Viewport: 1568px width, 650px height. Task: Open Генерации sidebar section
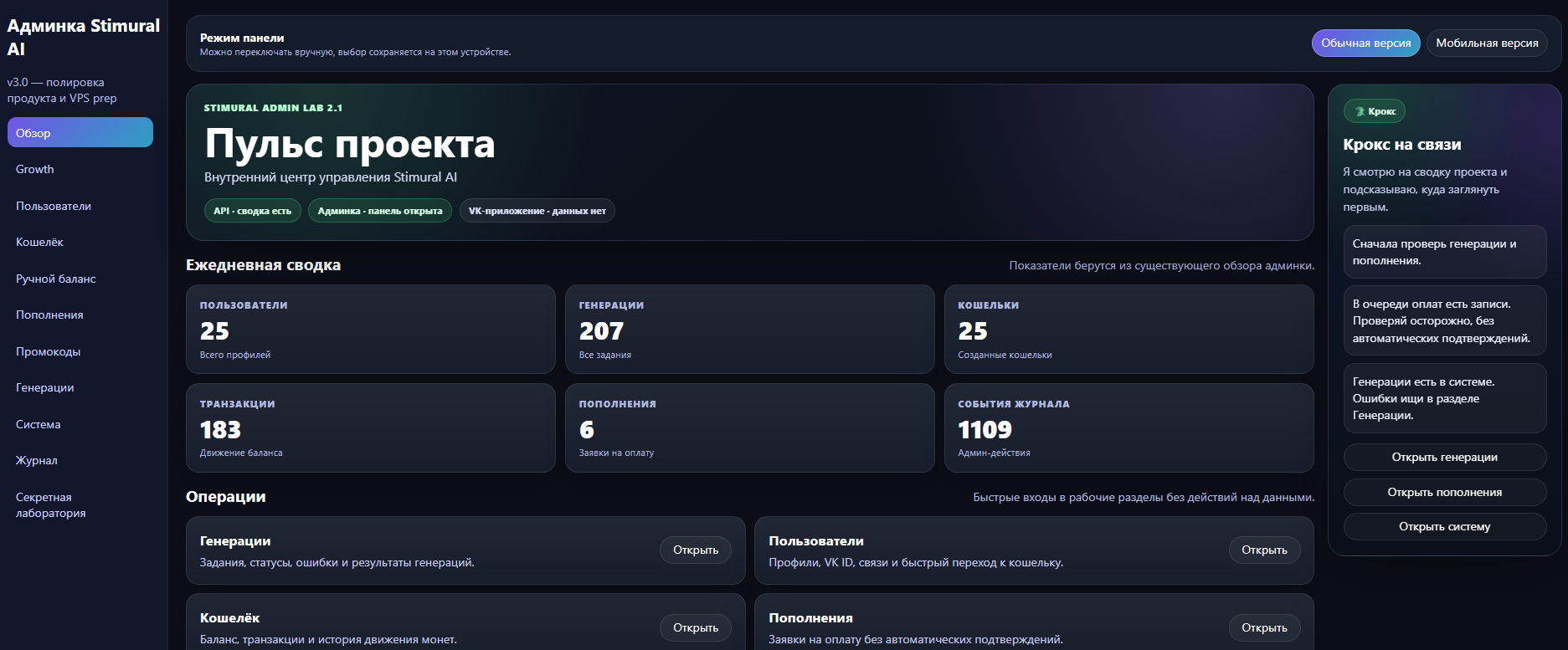80,387
